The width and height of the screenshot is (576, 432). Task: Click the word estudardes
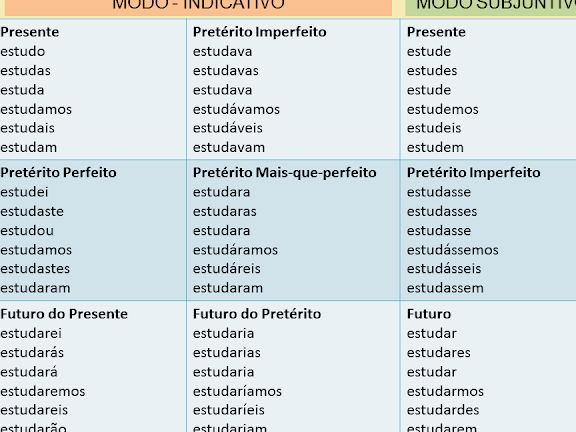443,410
